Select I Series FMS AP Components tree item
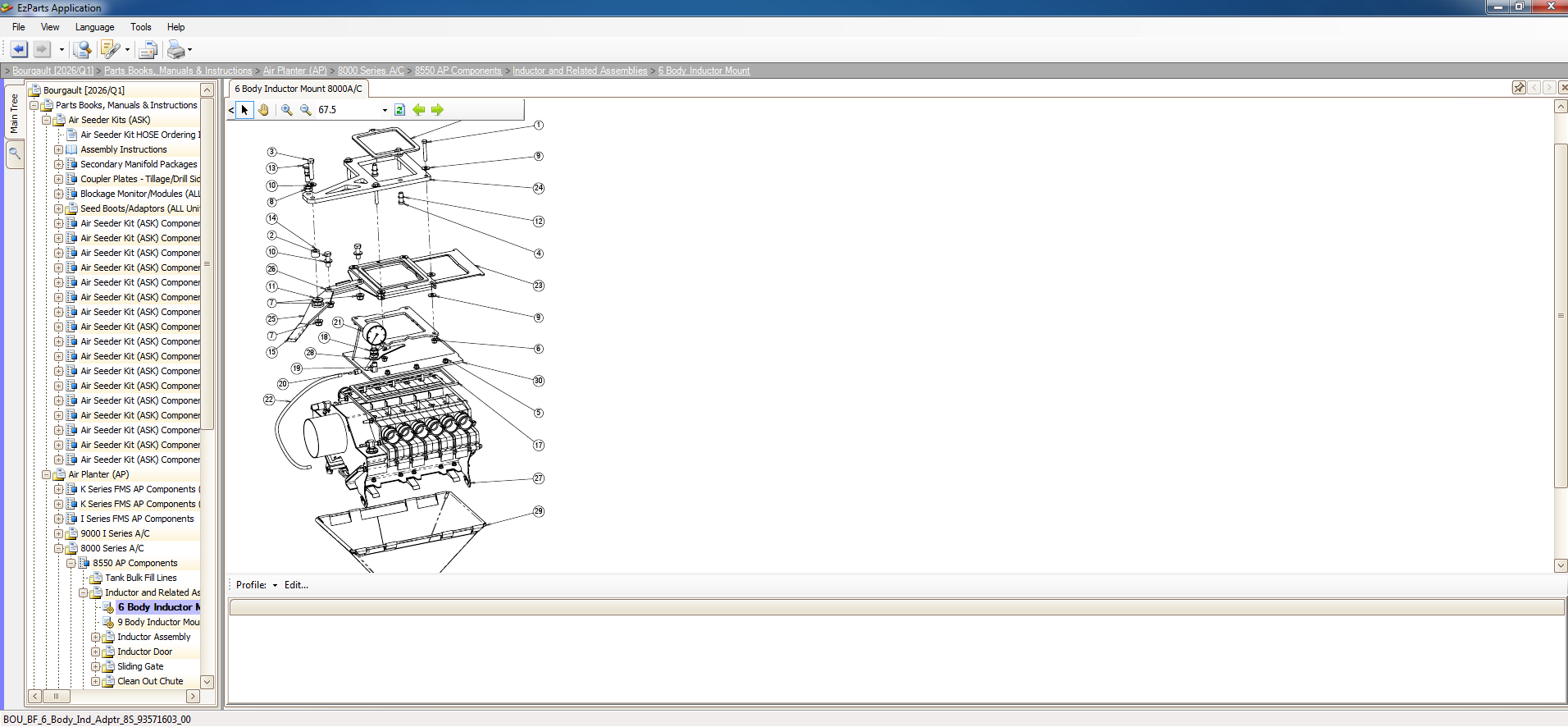Image resolution: width=1568 pixels, height=727 pixels. point(137,519)
